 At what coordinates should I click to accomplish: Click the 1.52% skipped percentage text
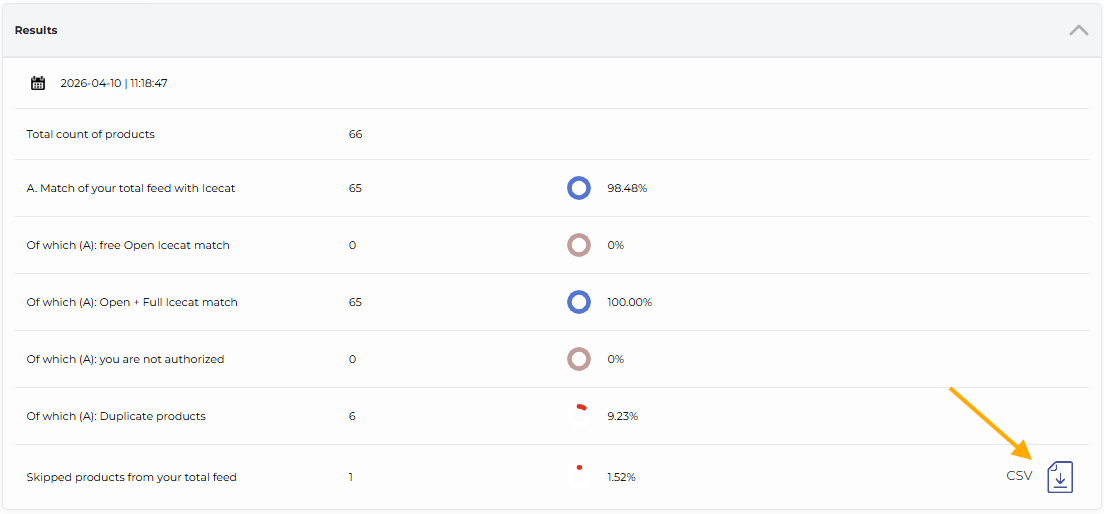pos(621,477)
